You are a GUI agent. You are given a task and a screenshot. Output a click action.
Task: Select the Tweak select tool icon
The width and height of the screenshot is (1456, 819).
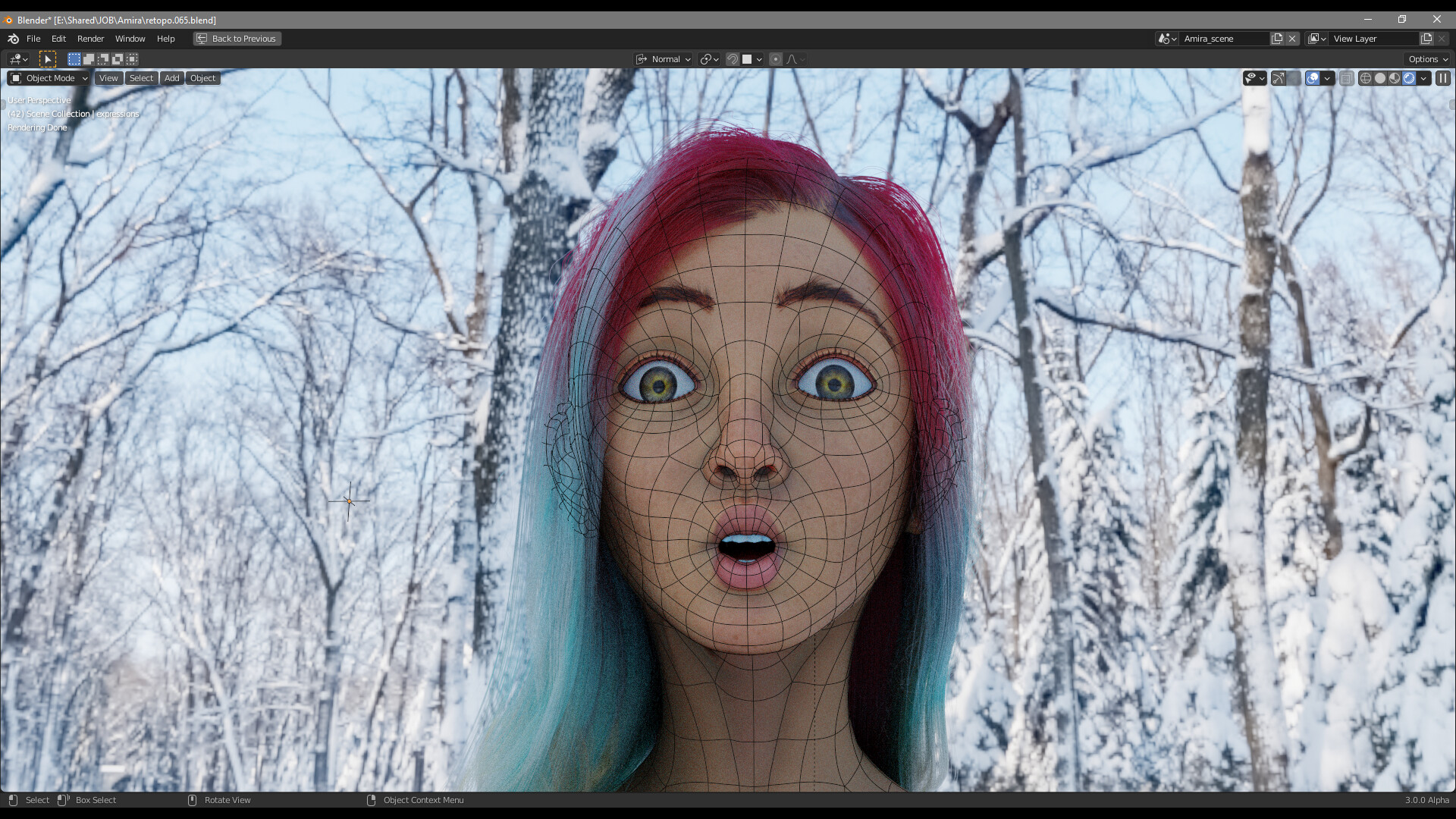47,59
